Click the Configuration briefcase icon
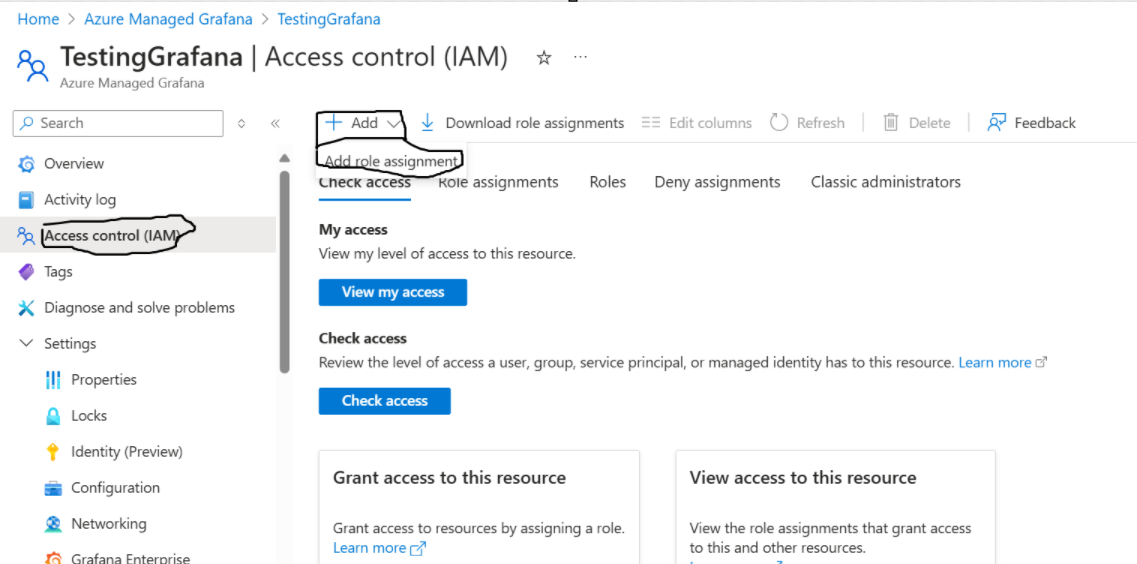1137x564 pixels. 53,488
